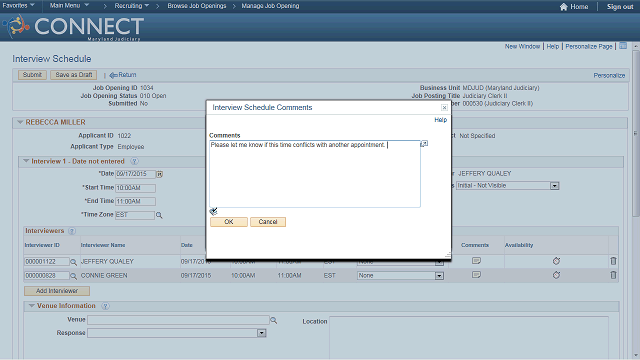Viewport: 640px width, 360px height.
Task: Collapse the REBECCA MILLER section
Action: click(x=20, y=122)
